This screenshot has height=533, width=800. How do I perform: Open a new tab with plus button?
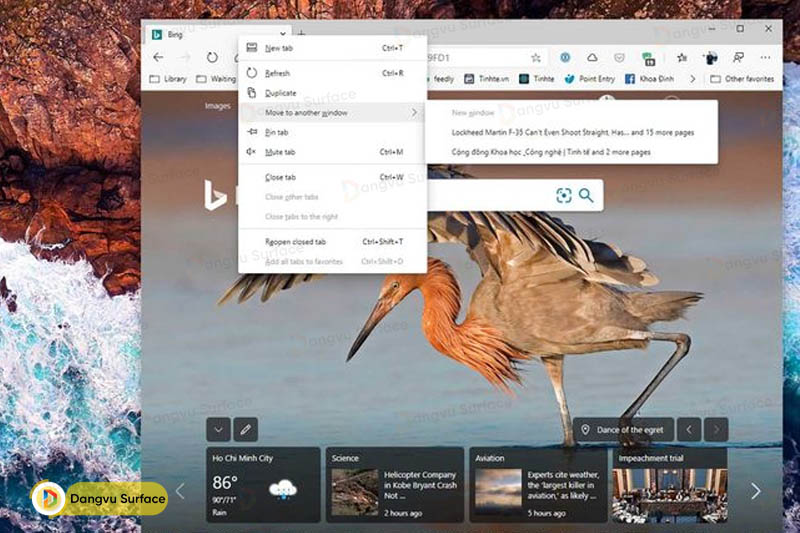[302, 34]
